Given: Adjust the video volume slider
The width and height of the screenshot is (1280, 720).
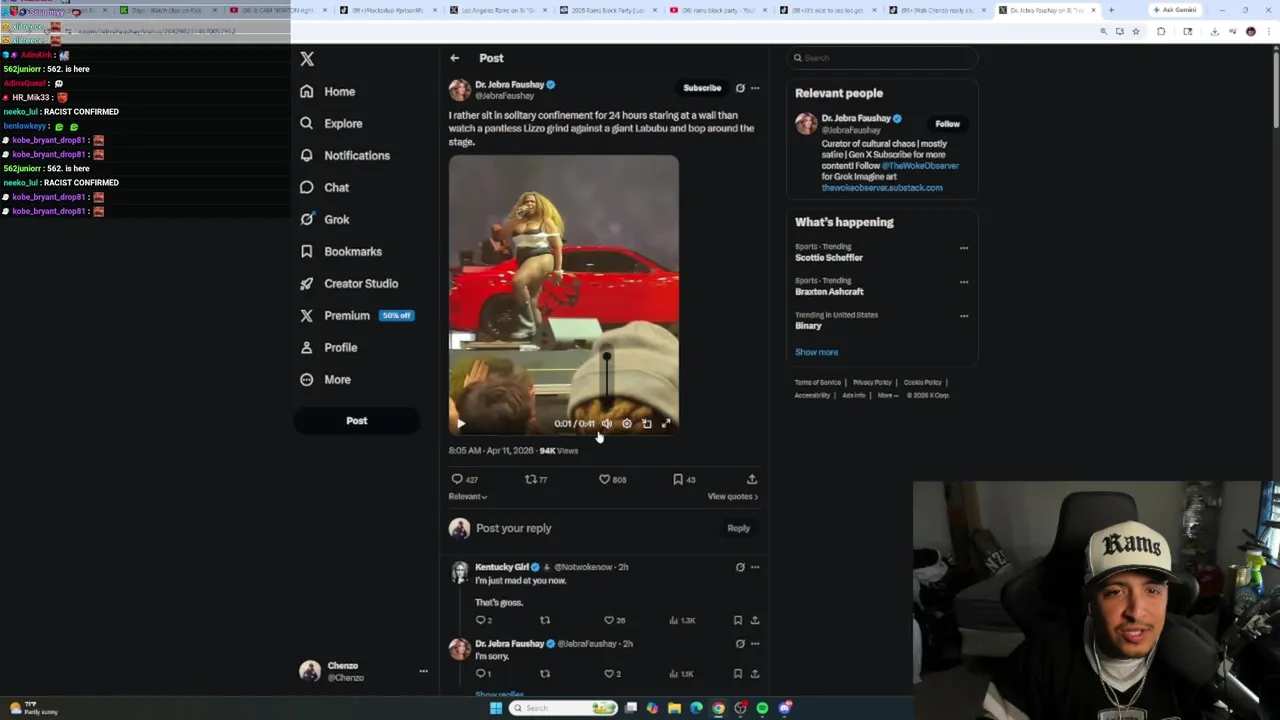Looking at the screenshot, I should (607, 378).
